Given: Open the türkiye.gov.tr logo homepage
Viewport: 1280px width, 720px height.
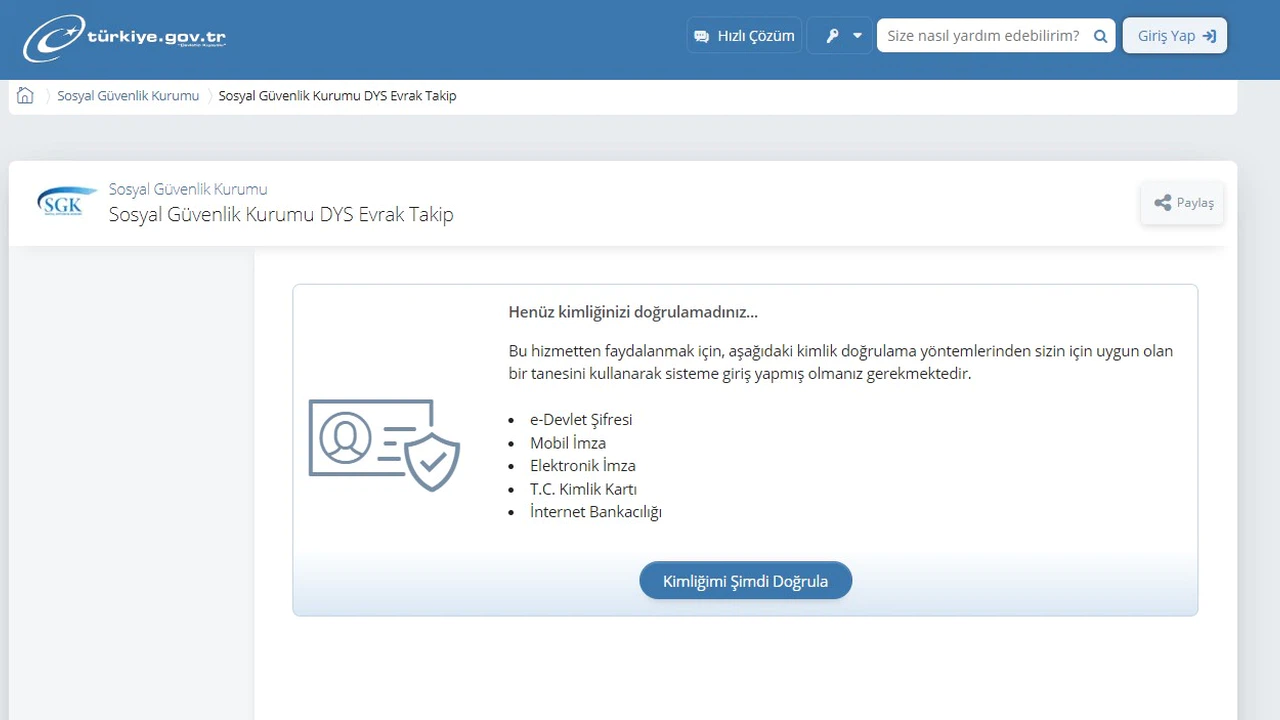Looking at the screenshot, I should coord(125,39).
